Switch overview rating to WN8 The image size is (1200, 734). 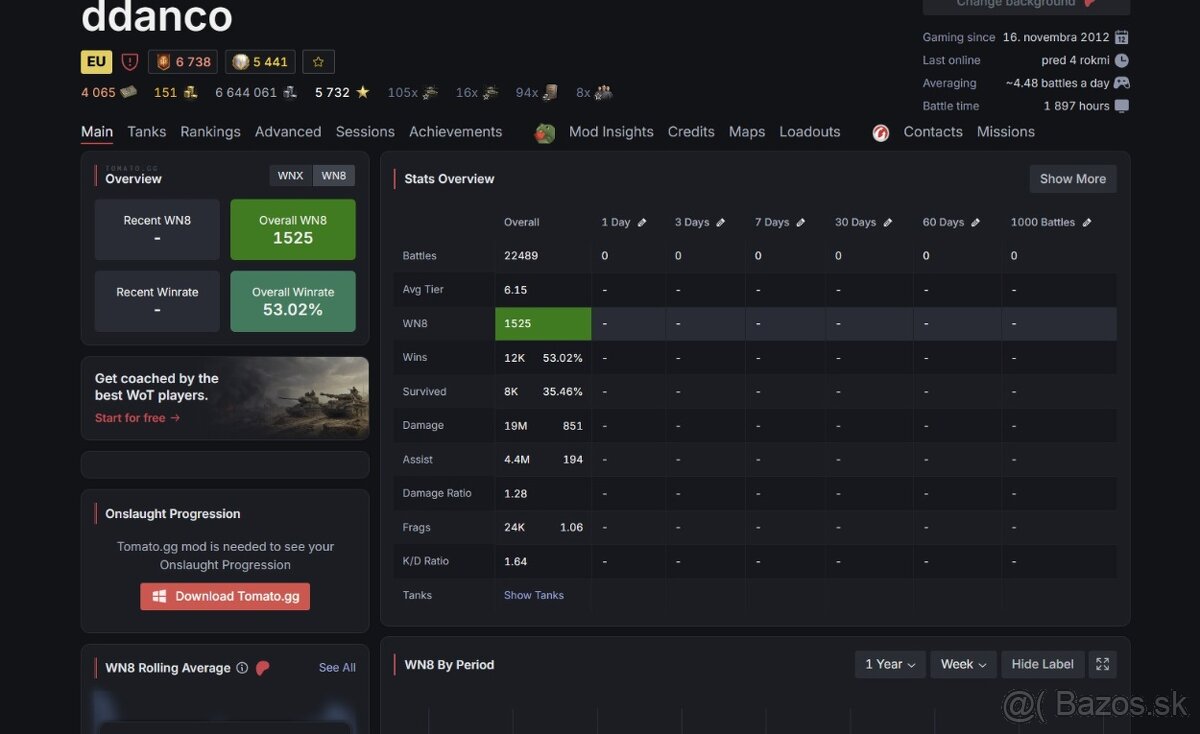click(x=334, y=176)
